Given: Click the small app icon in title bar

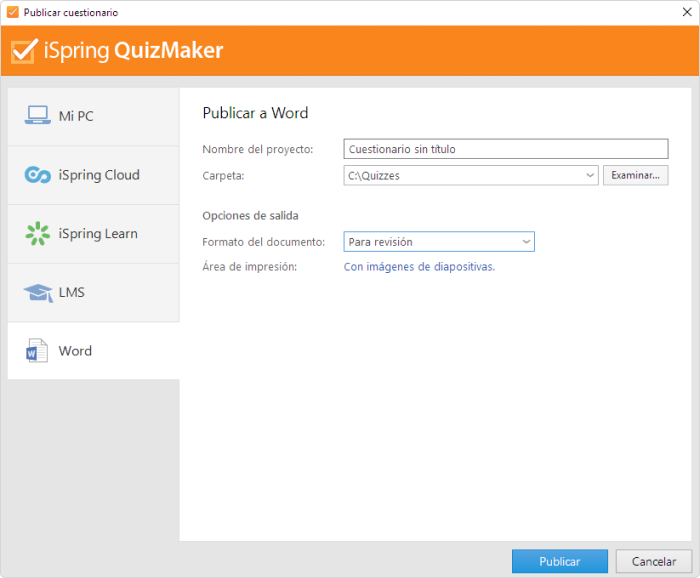Looking at the screenshot, I should point(12,12).
